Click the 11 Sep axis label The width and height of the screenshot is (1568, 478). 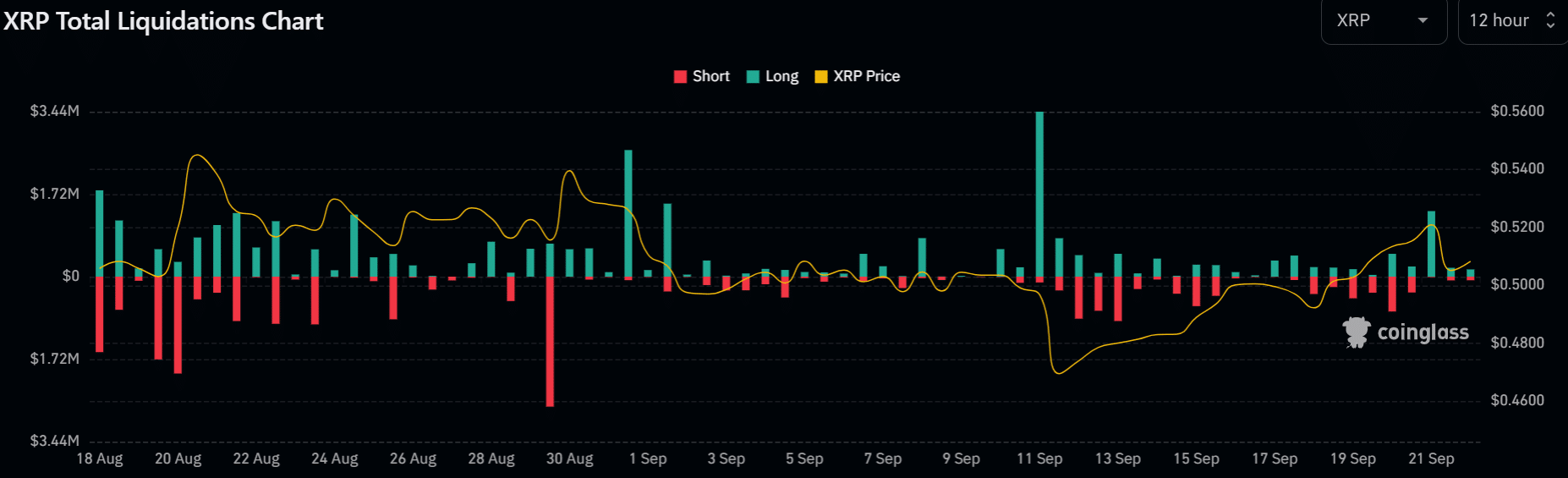pyautogui.click(x=1039, y=459)
